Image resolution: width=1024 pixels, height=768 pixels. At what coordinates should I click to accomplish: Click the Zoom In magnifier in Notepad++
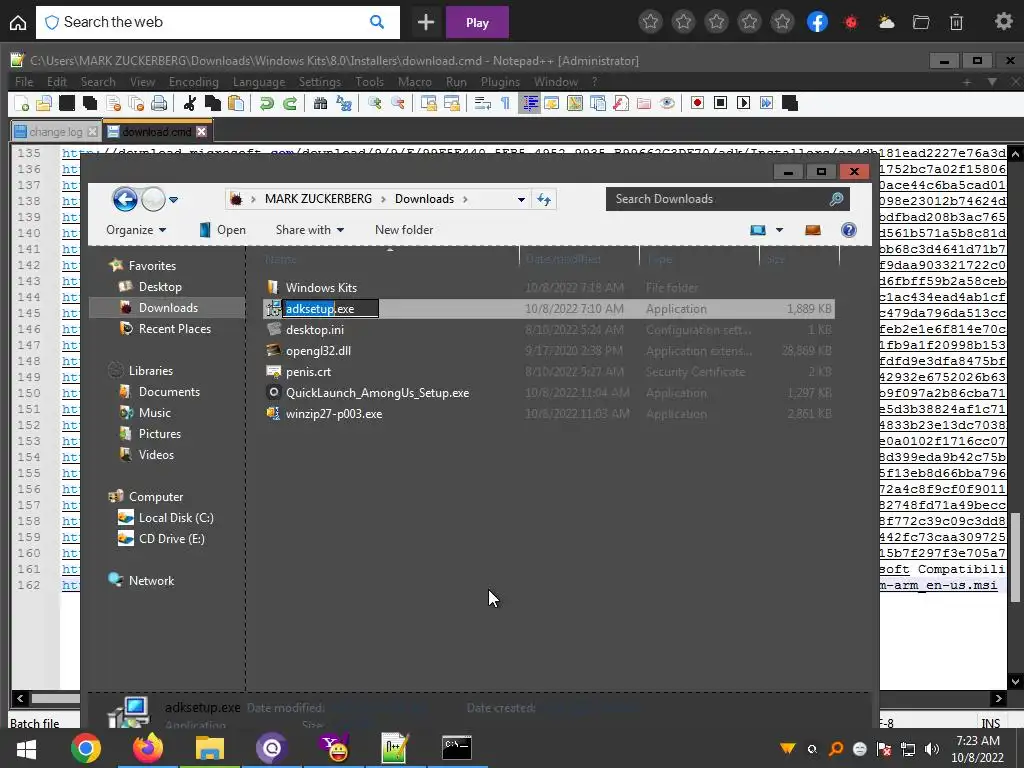coord(375,103)
